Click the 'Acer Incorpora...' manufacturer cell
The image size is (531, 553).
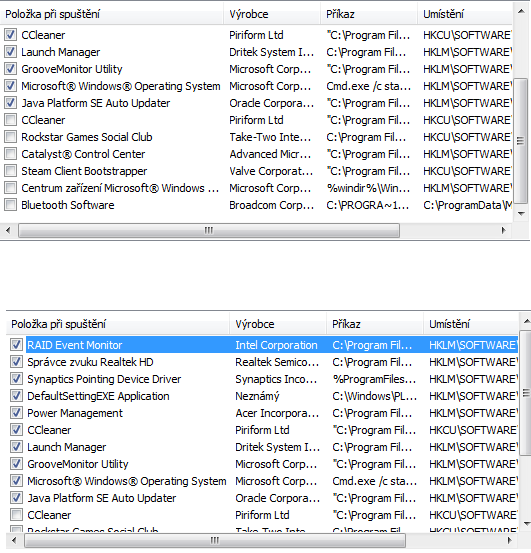[x=277, y=413]
